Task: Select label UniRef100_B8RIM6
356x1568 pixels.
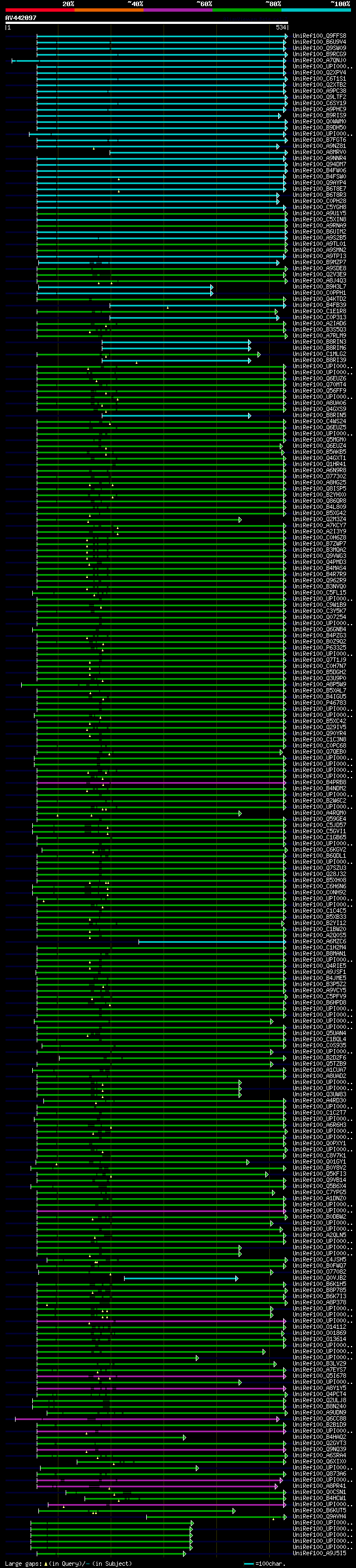Action: [x=319, y=348]
